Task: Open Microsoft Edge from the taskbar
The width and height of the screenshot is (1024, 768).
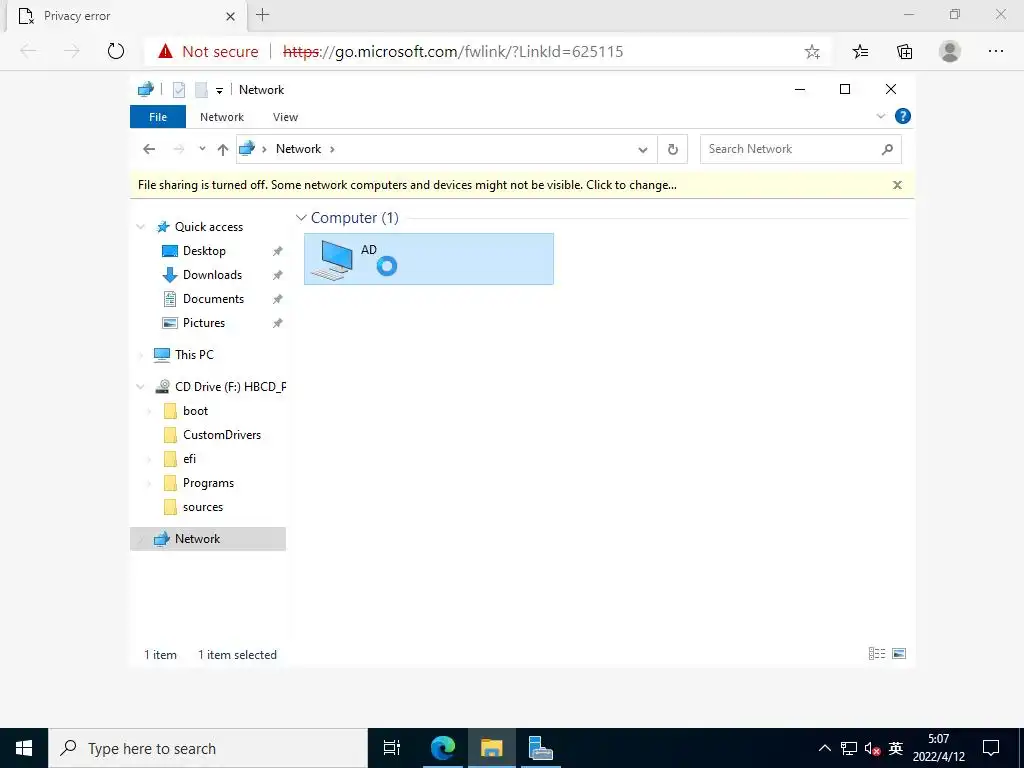Action: pos(443,748)
